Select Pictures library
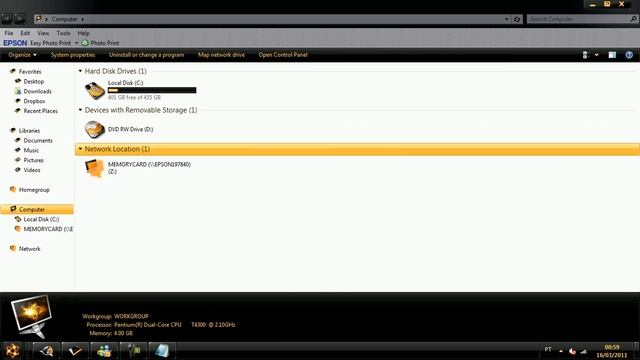This screenshot has height=360, width=640. click(33, 160)
